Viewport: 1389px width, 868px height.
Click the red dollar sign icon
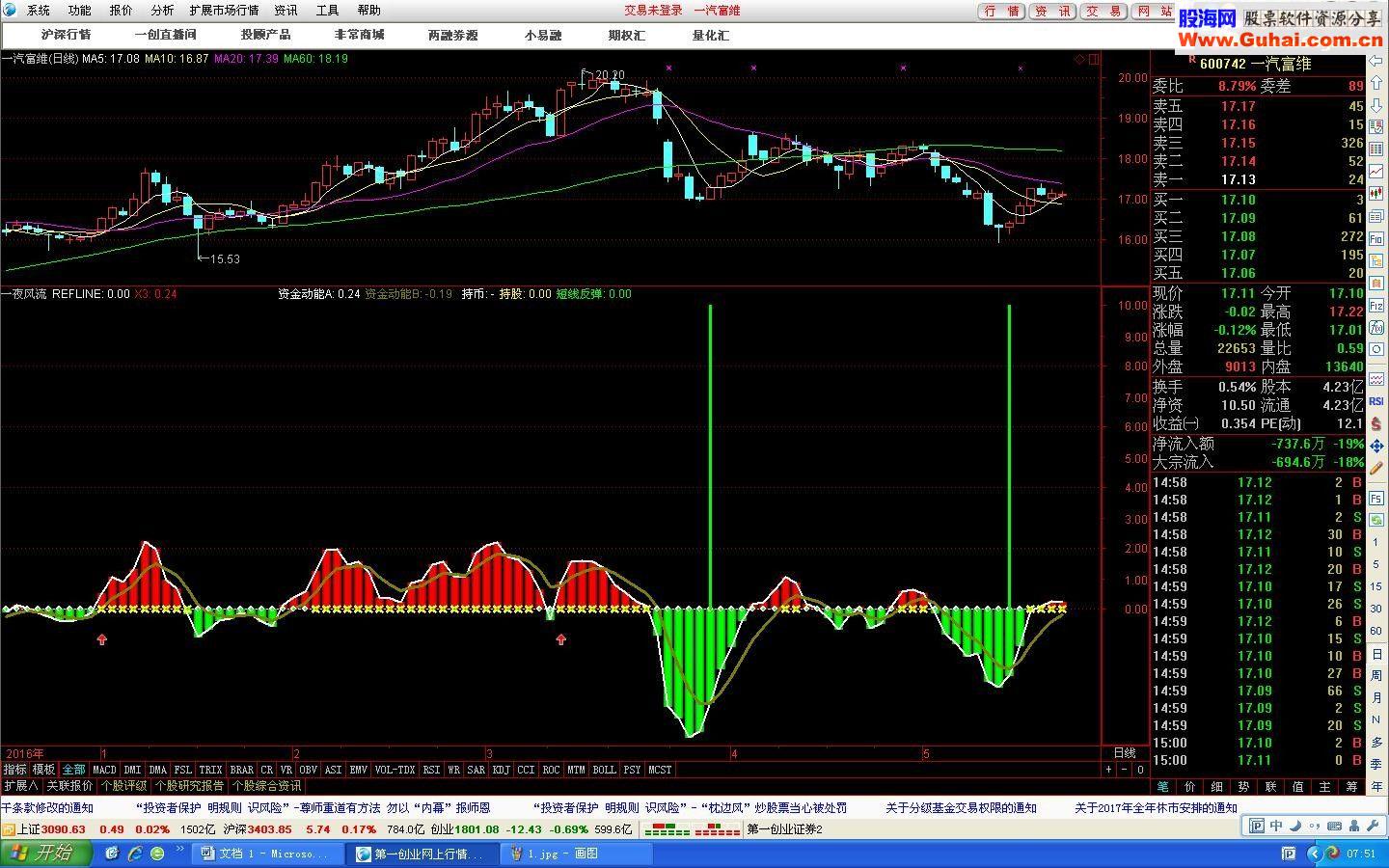[1376, 425]
